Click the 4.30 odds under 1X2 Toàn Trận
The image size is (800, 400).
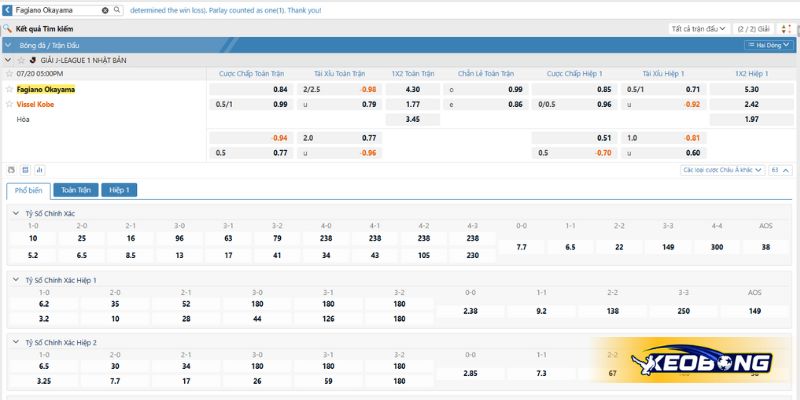(x=413, y=89)
